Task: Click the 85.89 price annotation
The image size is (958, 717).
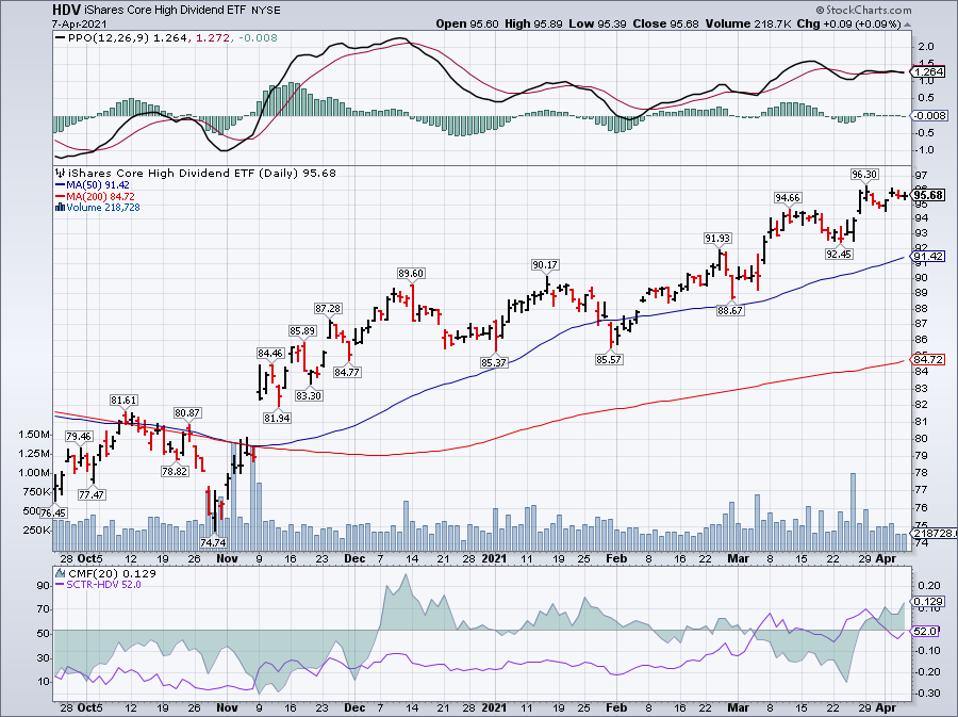Action: click(x=302, y=331)
